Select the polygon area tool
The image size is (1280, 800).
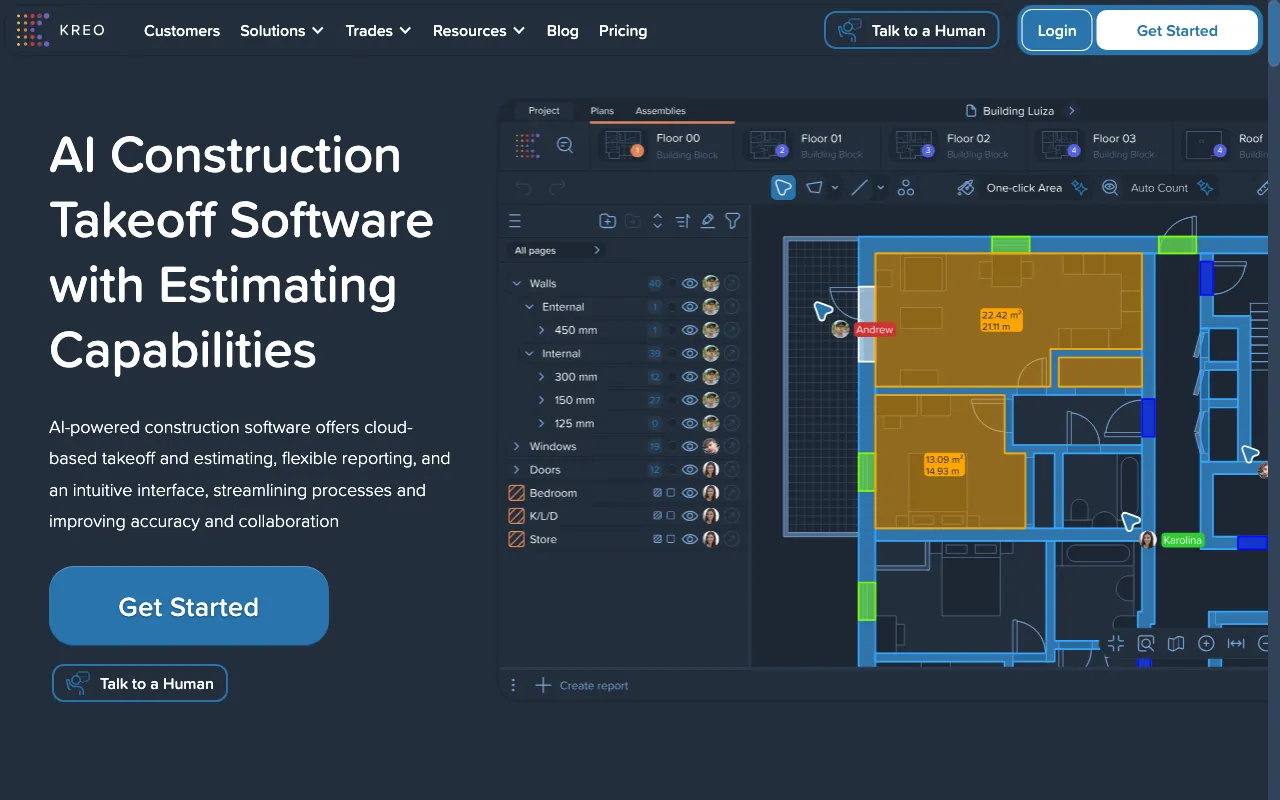tap(815, 188)
